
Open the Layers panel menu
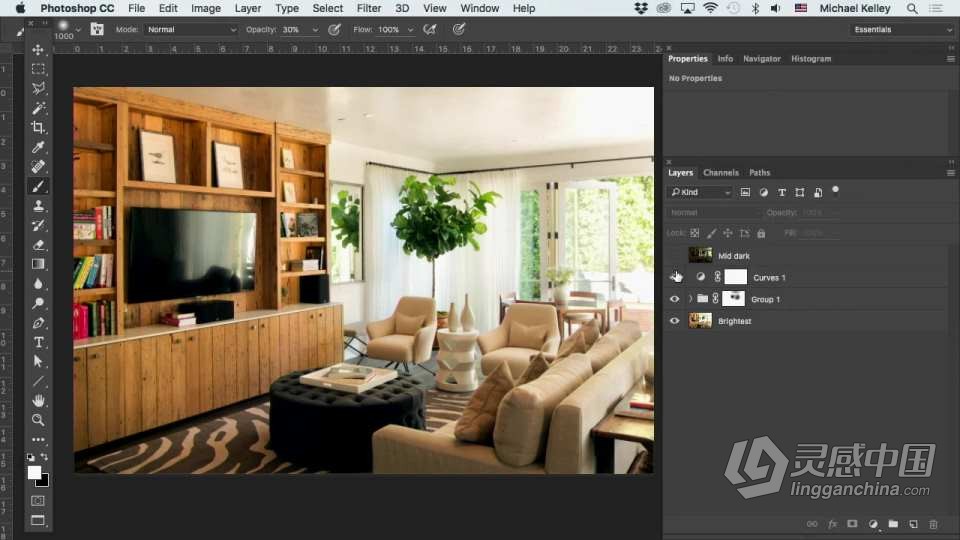[x=951, y=173]
